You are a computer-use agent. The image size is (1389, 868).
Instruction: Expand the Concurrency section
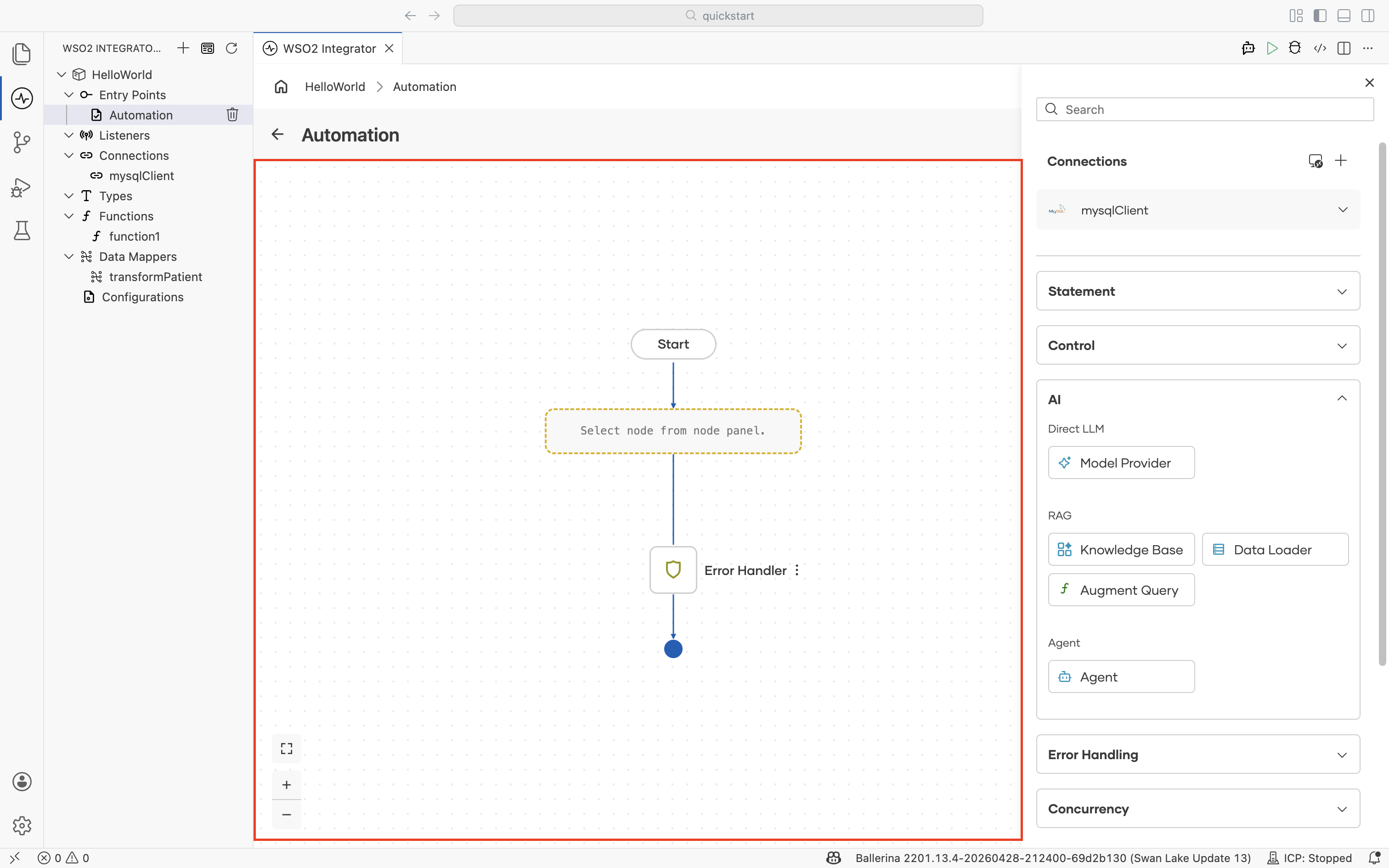tap(1198, 808)
